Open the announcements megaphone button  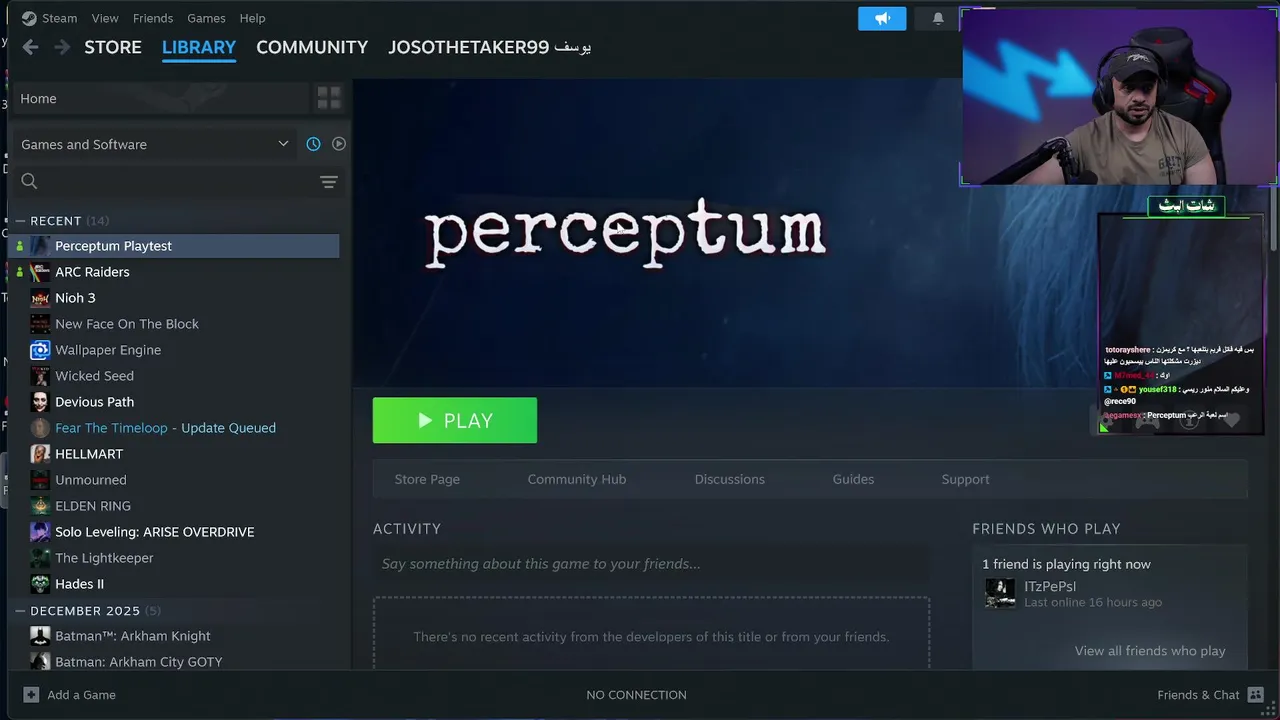(x=882, y=18)
